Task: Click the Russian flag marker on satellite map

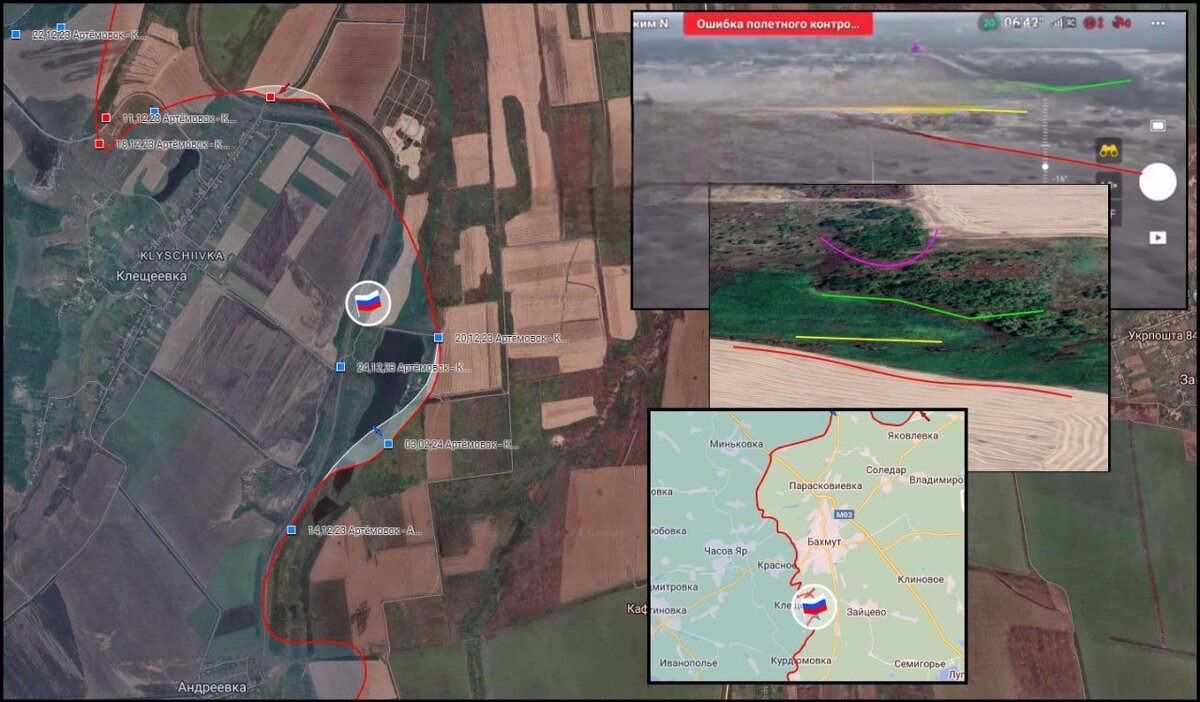Action: tap(369, 302)
